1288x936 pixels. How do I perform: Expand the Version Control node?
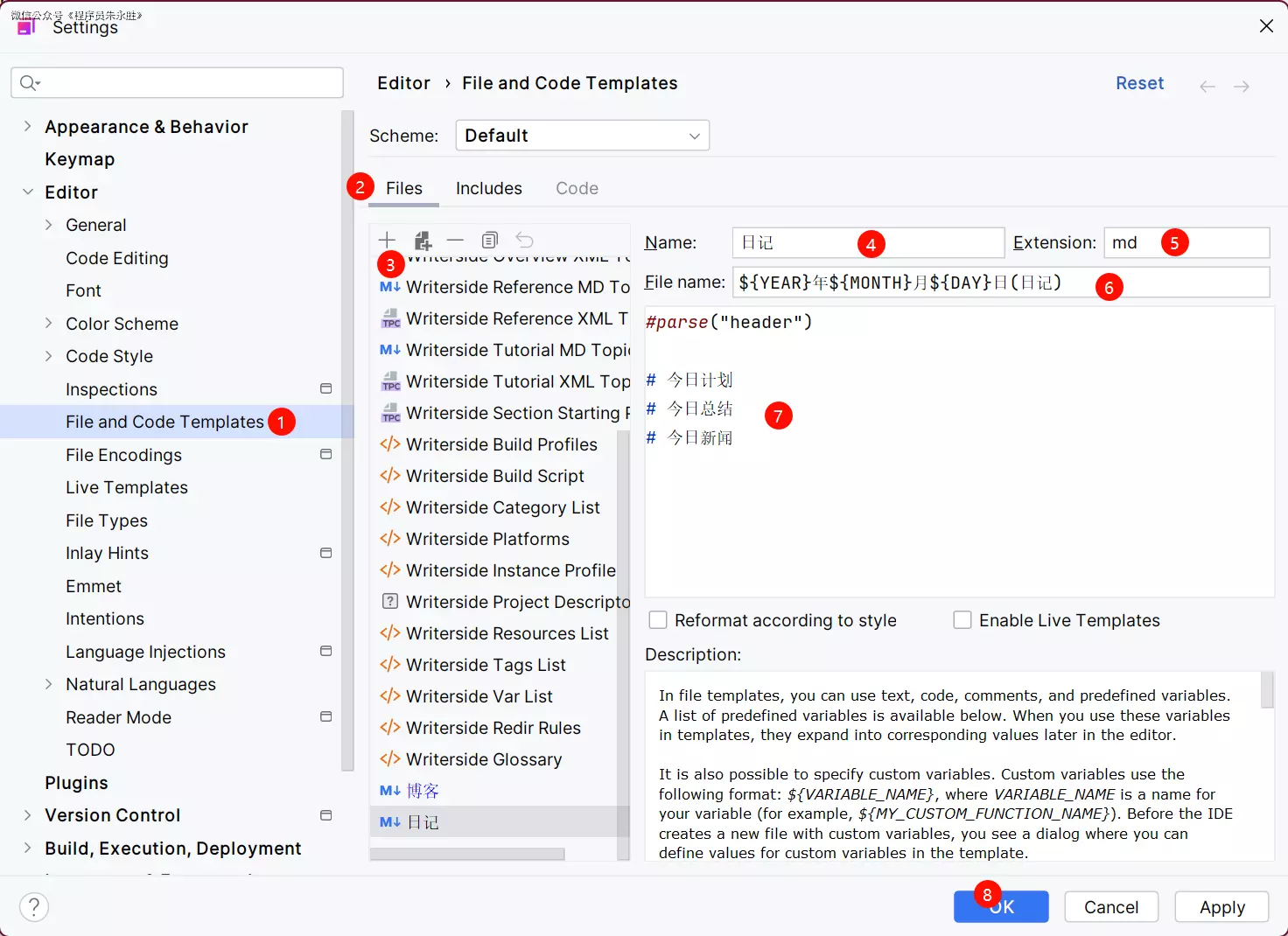pos(27,815)
